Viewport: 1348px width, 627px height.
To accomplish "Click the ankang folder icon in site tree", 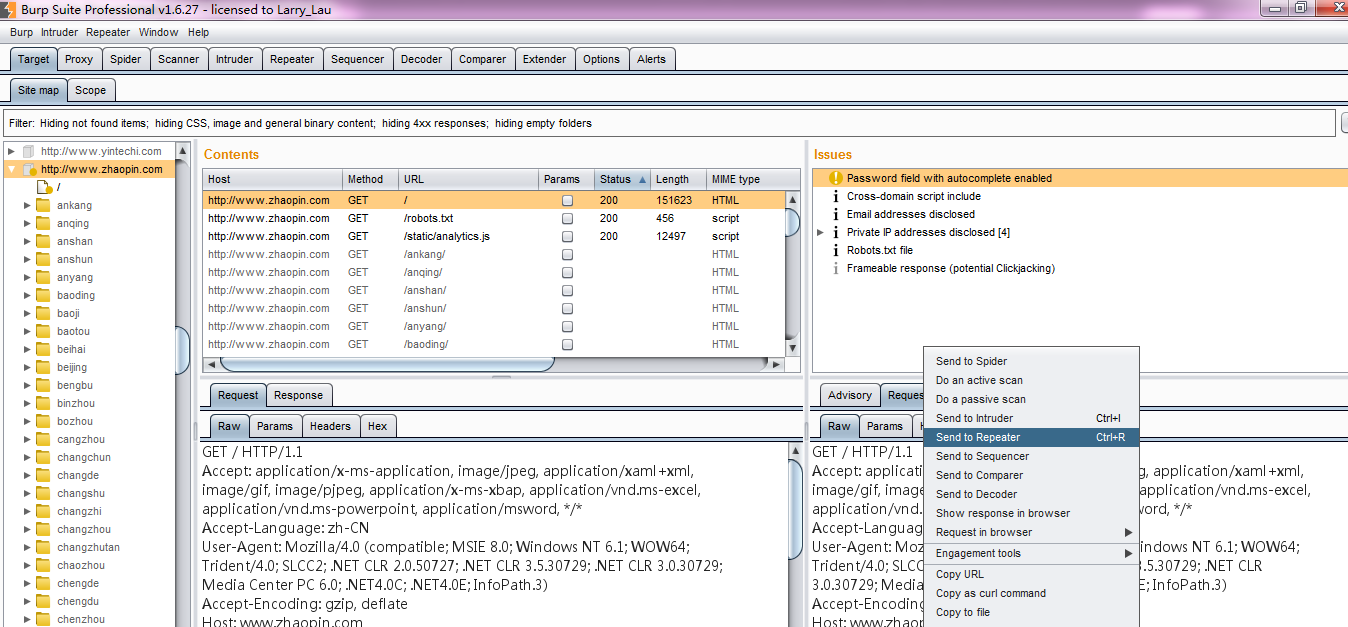I will [x=43, y=205].
